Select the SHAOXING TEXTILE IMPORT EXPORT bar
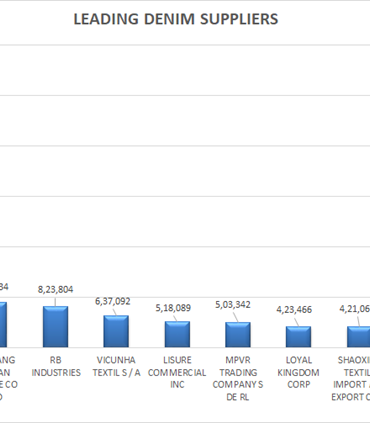Screen dimensions: 370x423 [358, 337]
